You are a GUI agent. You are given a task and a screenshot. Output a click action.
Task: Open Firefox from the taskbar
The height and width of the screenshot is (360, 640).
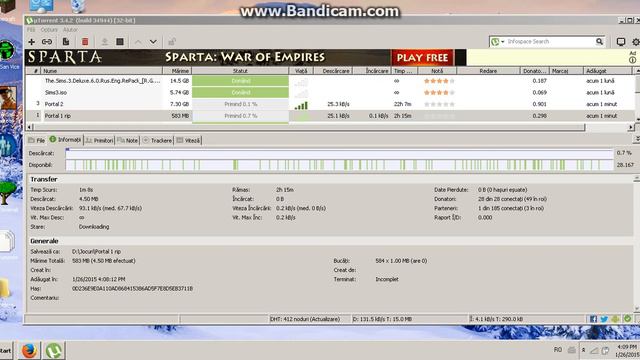[29, 351]
